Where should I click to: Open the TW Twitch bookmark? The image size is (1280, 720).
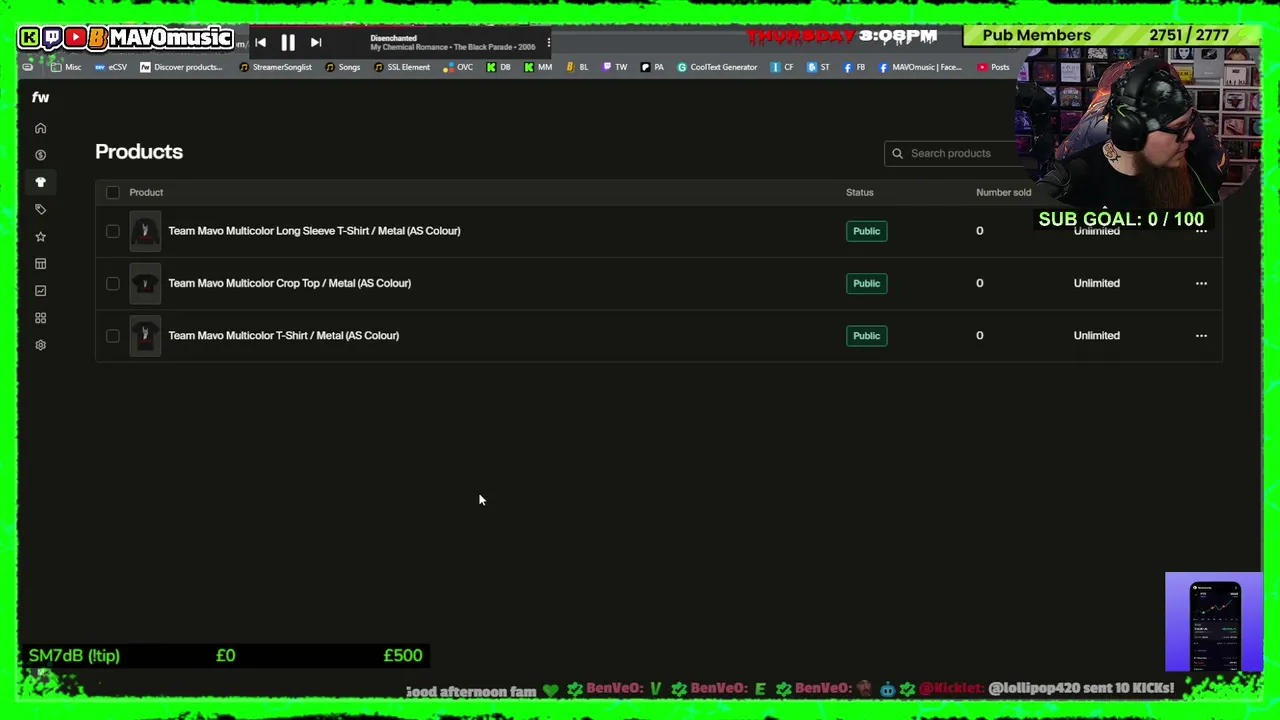point(615,67)
